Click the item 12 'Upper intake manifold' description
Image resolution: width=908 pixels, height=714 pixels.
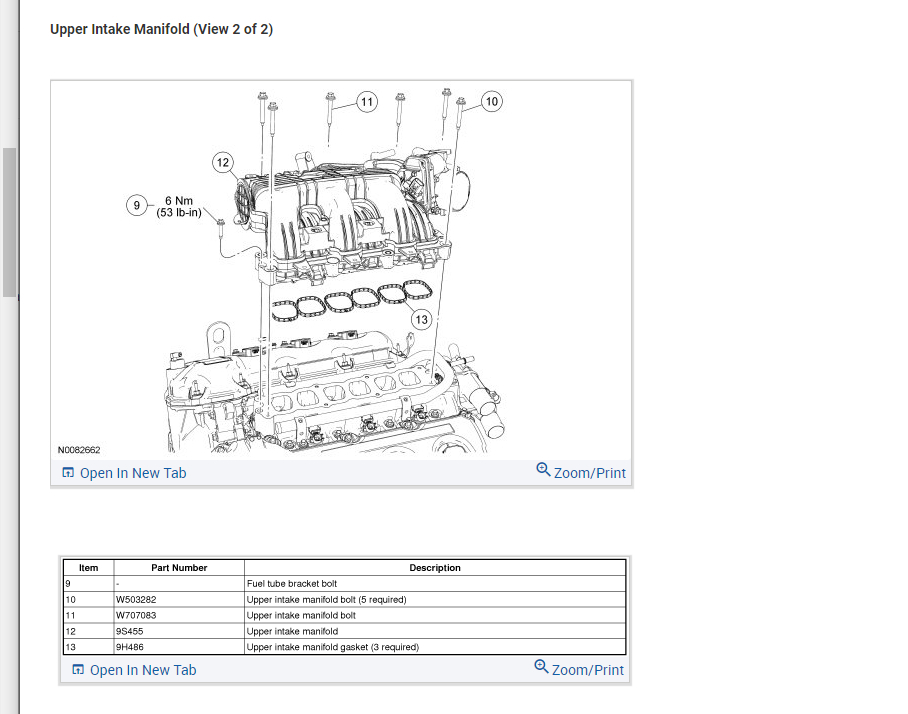point(292,632)
